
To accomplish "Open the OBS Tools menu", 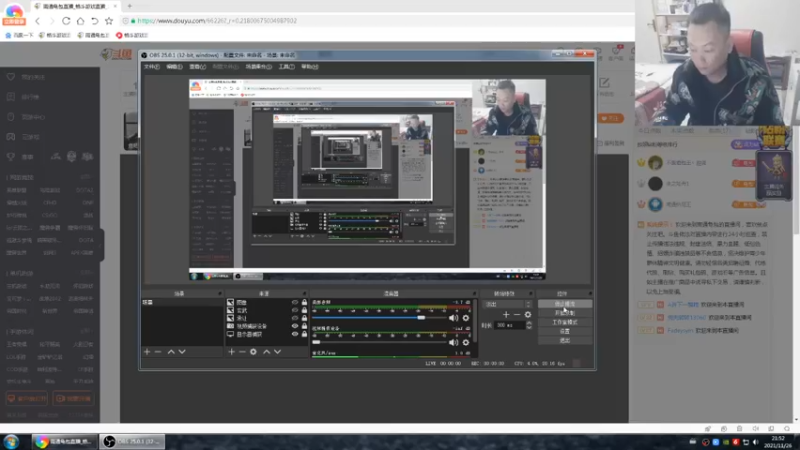I will point(286,67).
